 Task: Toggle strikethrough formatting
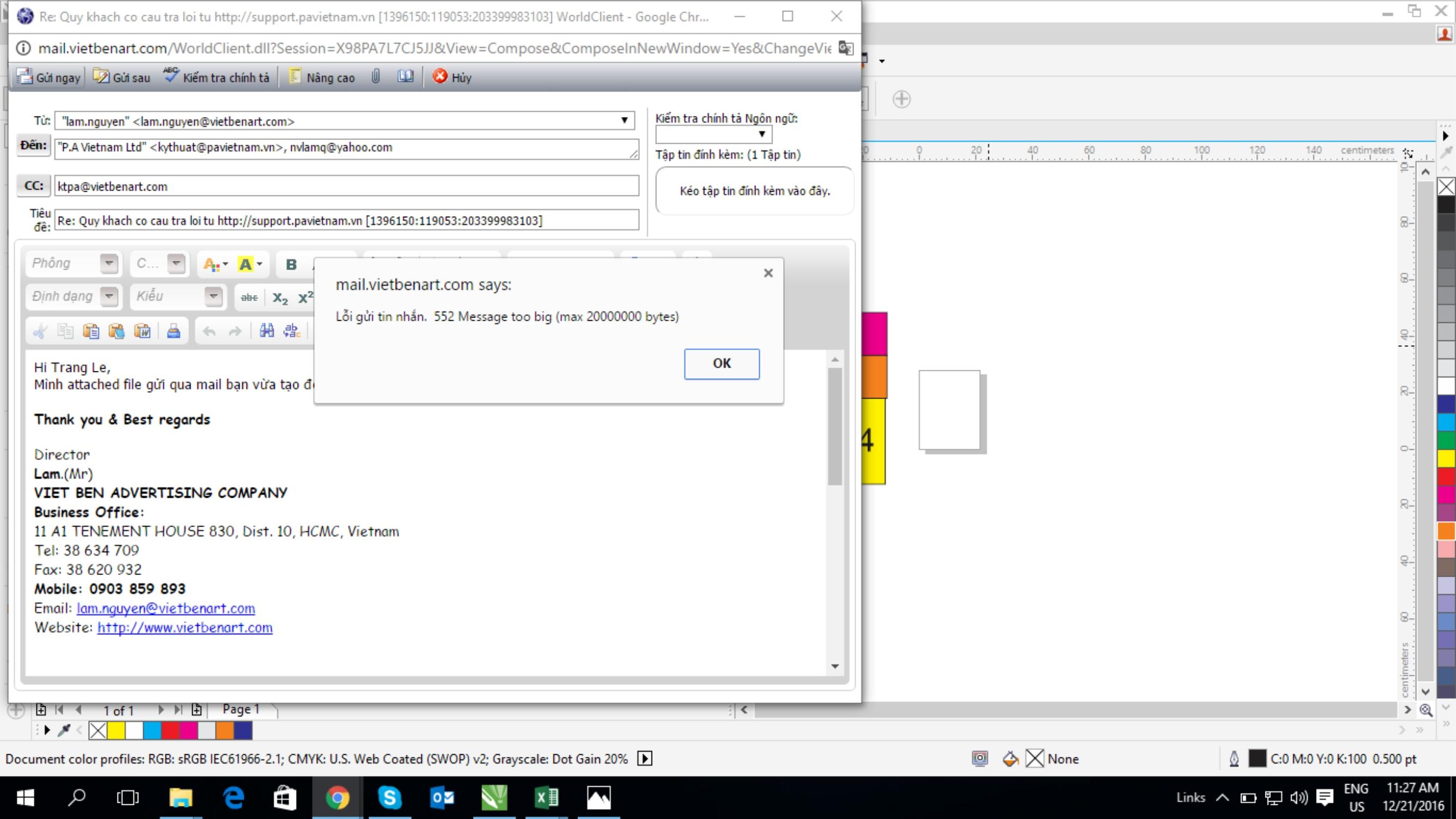pos(249,297)
